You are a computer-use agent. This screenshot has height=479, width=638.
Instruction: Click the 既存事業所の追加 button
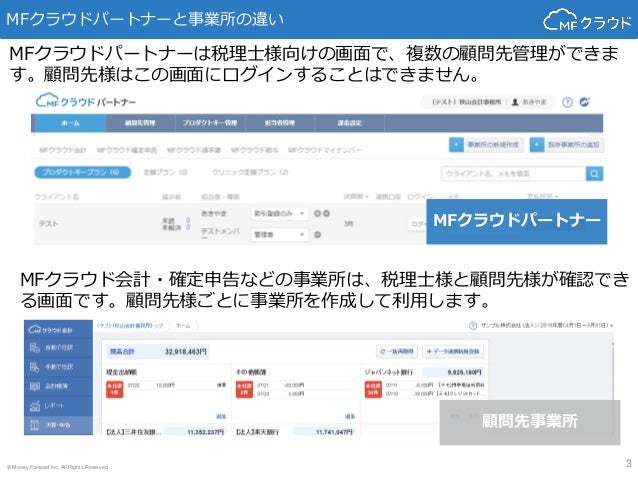pos(567,144)
